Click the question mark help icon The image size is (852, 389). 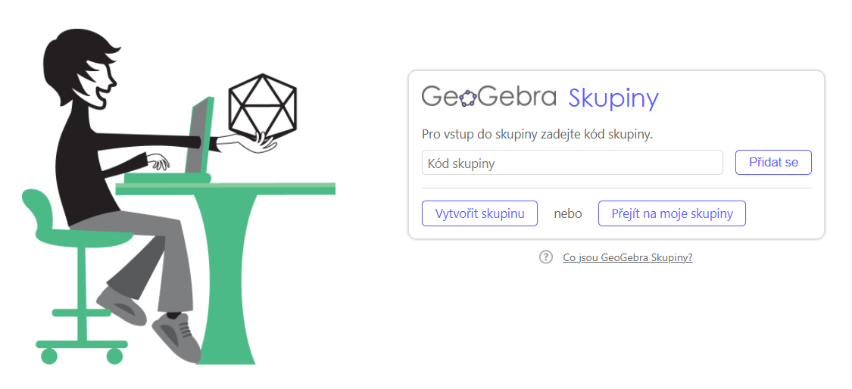(546, 257)
